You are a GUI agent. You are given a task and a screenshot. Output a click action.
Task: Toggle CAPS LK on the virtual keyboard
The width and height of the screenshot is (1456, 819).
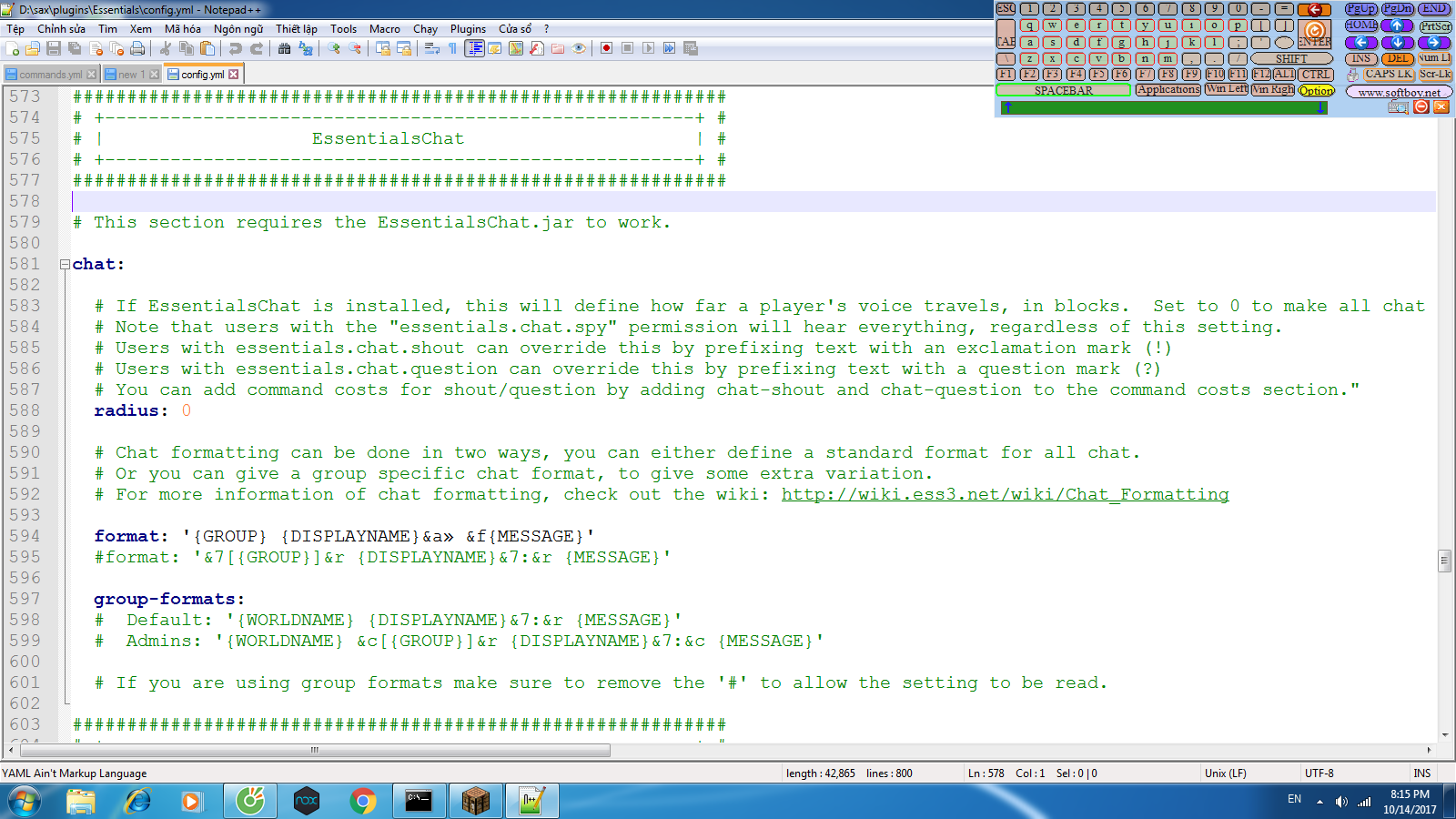(x=1389, y=75)
